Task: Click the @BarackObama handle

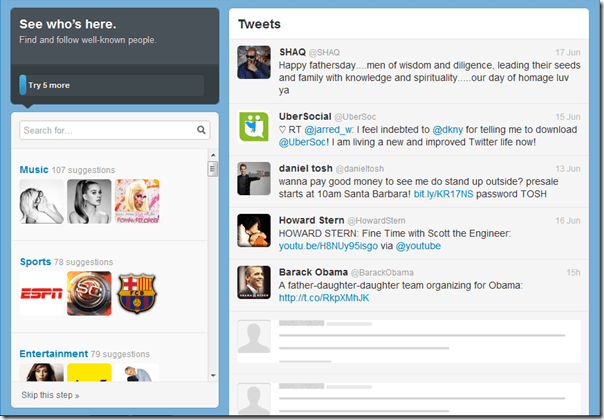Action: pos(382,273)
